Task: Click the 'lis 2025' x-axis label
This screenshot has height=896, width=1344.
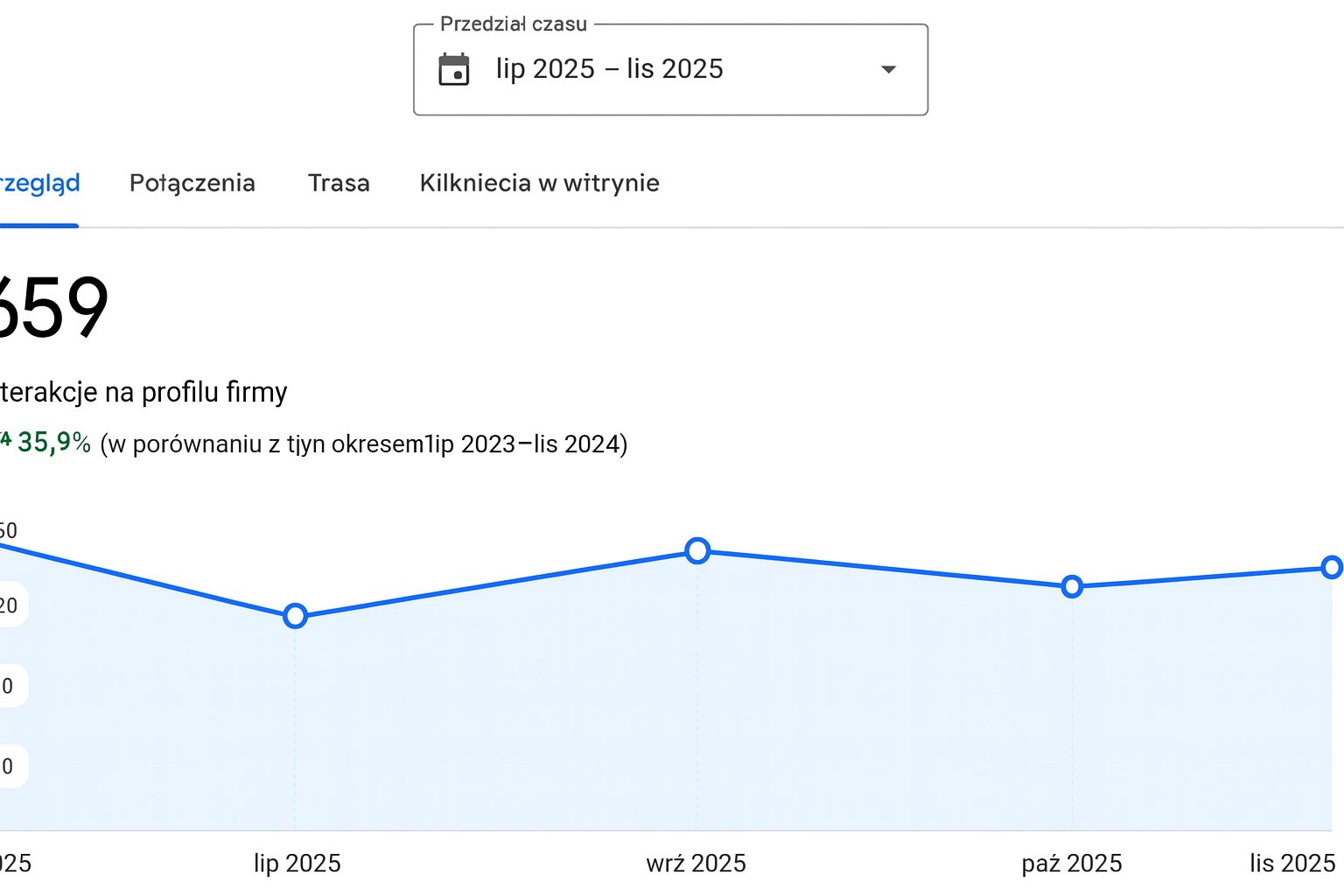Action: point(1291,864)
